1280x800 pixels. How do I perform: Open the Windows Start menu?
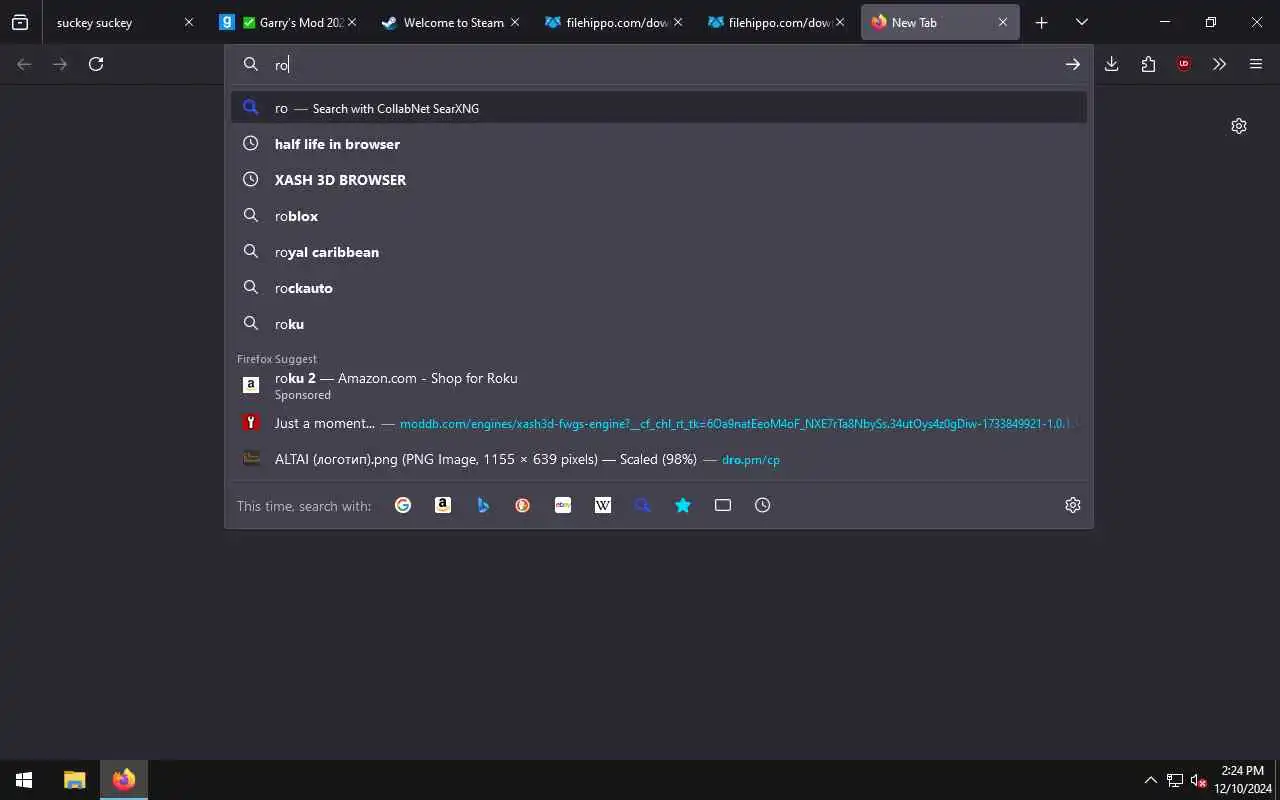point(24,780)
